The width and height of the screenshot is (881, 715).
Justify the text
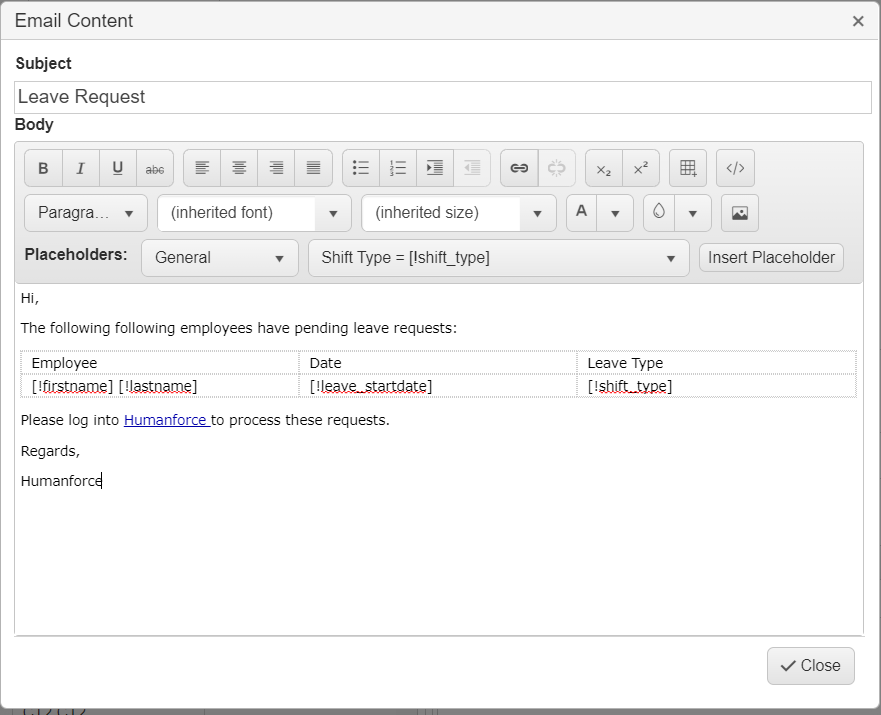tap(314, 168)
